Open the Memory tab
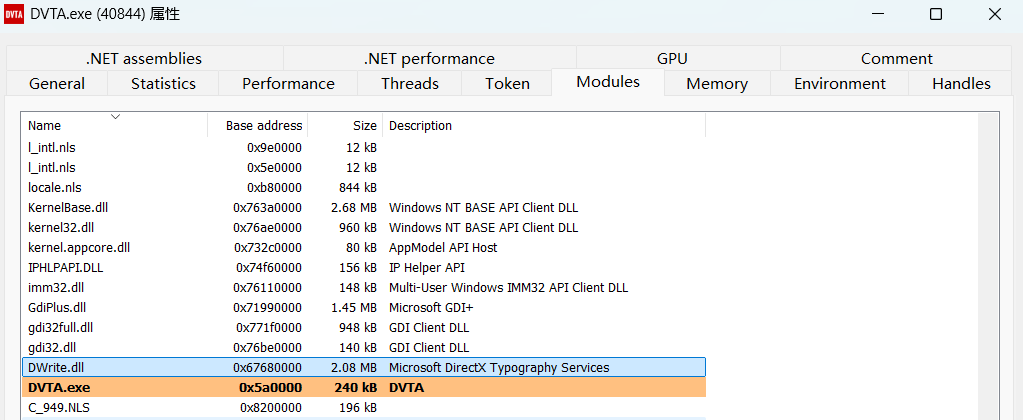 [716, 84]
